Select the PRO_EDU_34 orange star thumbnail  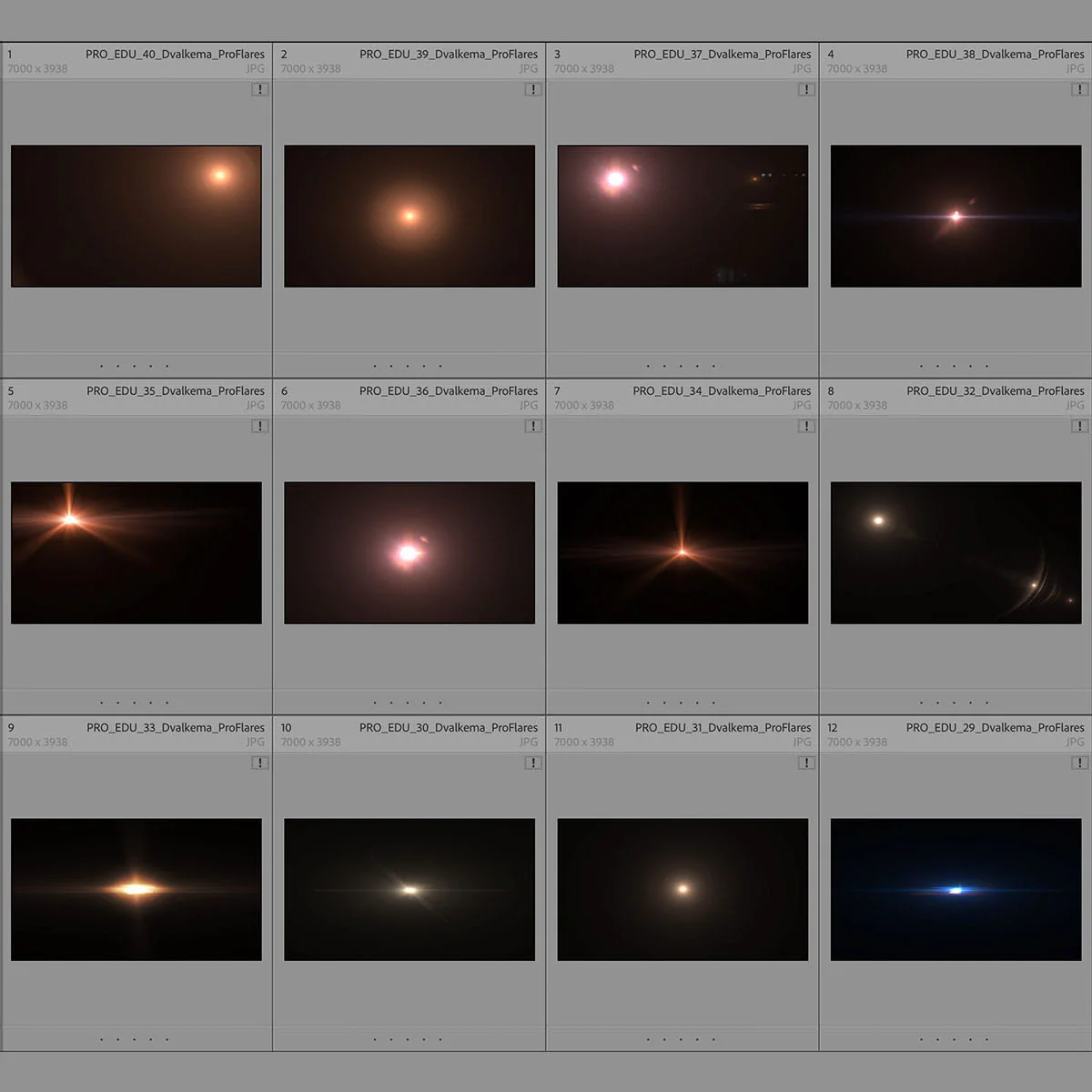682,553
